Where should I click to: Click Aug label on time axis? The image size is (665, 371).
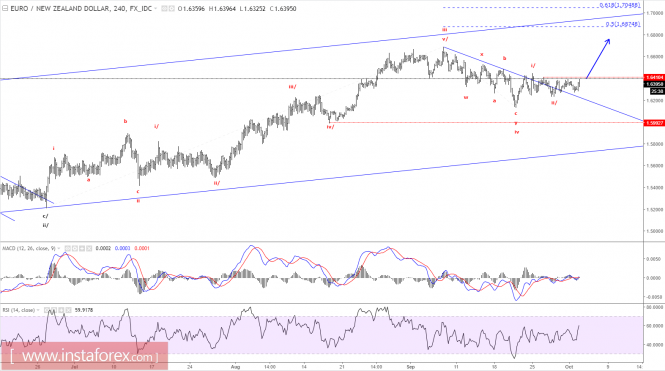[x=235, y=367]
